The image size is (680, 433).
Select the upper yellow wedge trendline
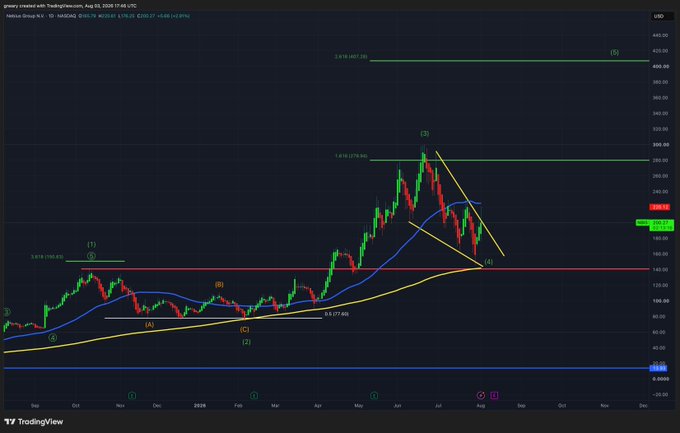(x=470, y=203)
